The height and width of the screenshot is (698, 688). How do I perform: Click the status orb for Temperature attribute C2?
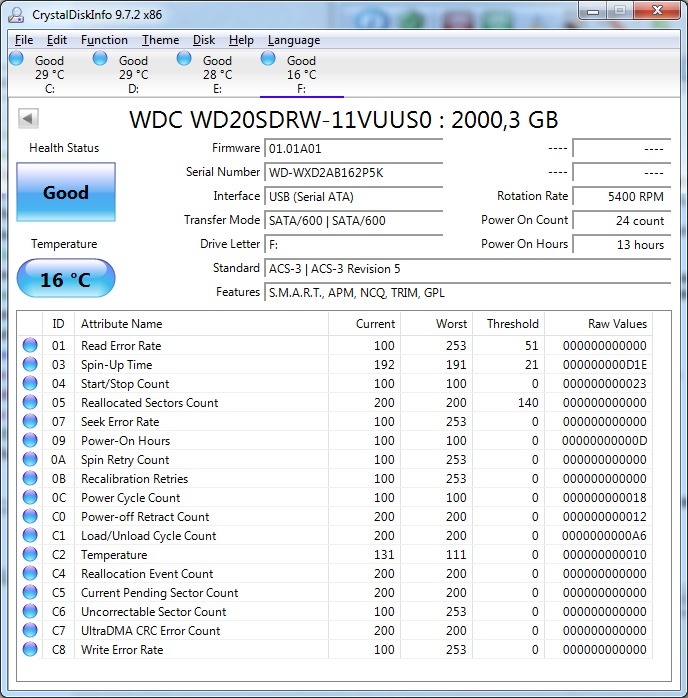point(30,554)
